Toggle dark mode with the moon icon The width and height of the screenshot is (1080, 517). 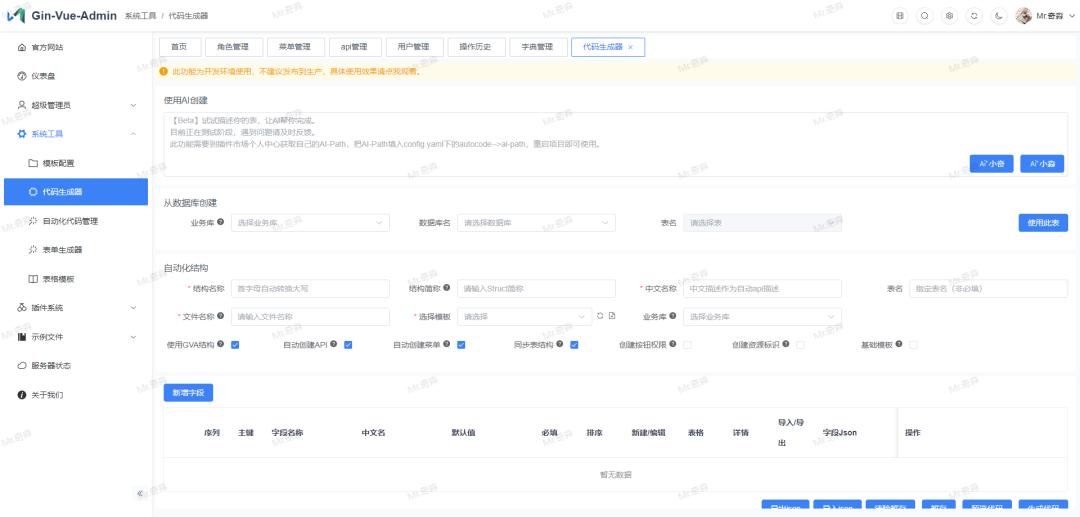point(998,16)
